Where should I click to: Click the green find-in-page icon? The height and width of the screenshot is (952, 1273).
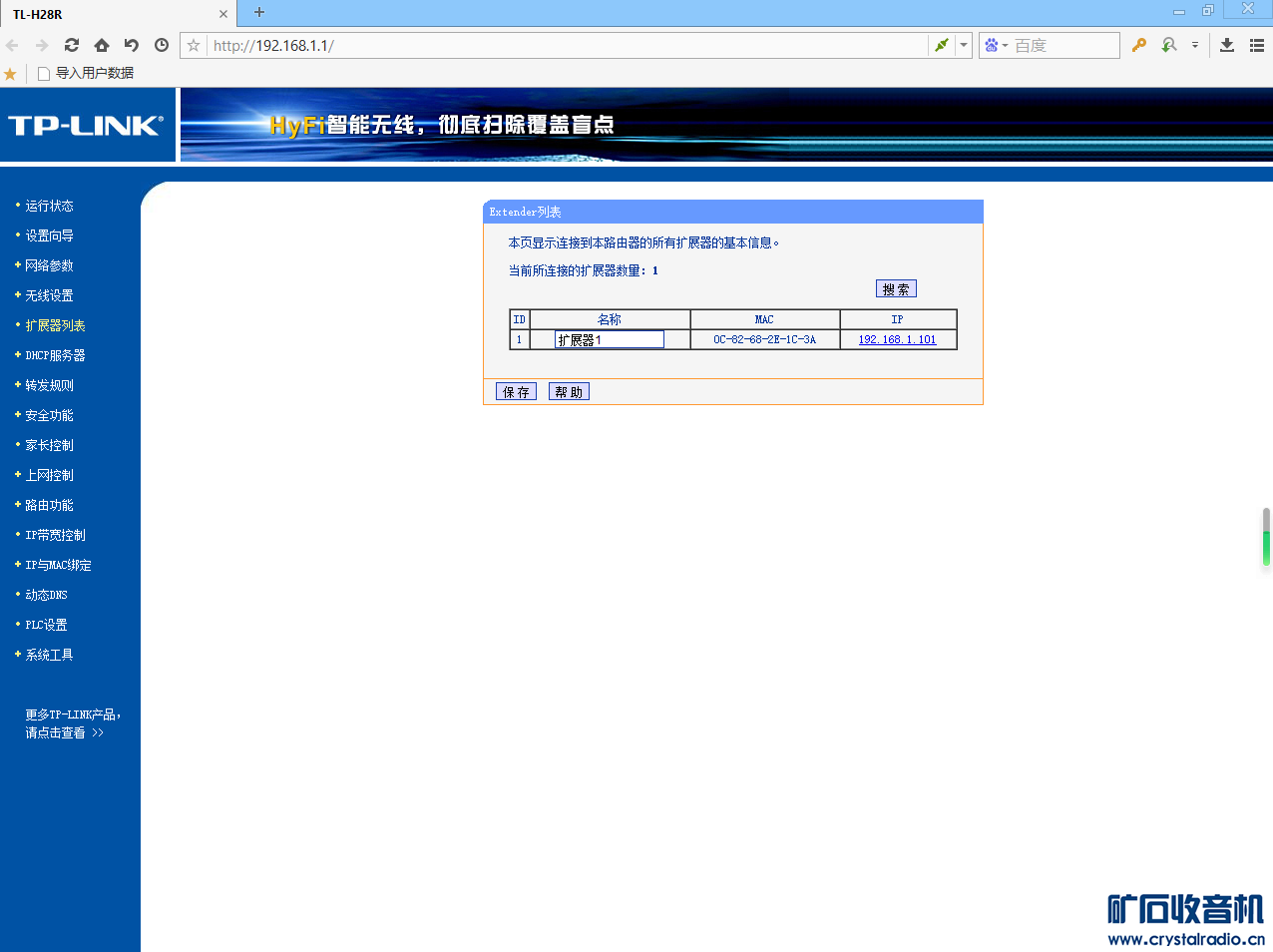coord(1169,45)
